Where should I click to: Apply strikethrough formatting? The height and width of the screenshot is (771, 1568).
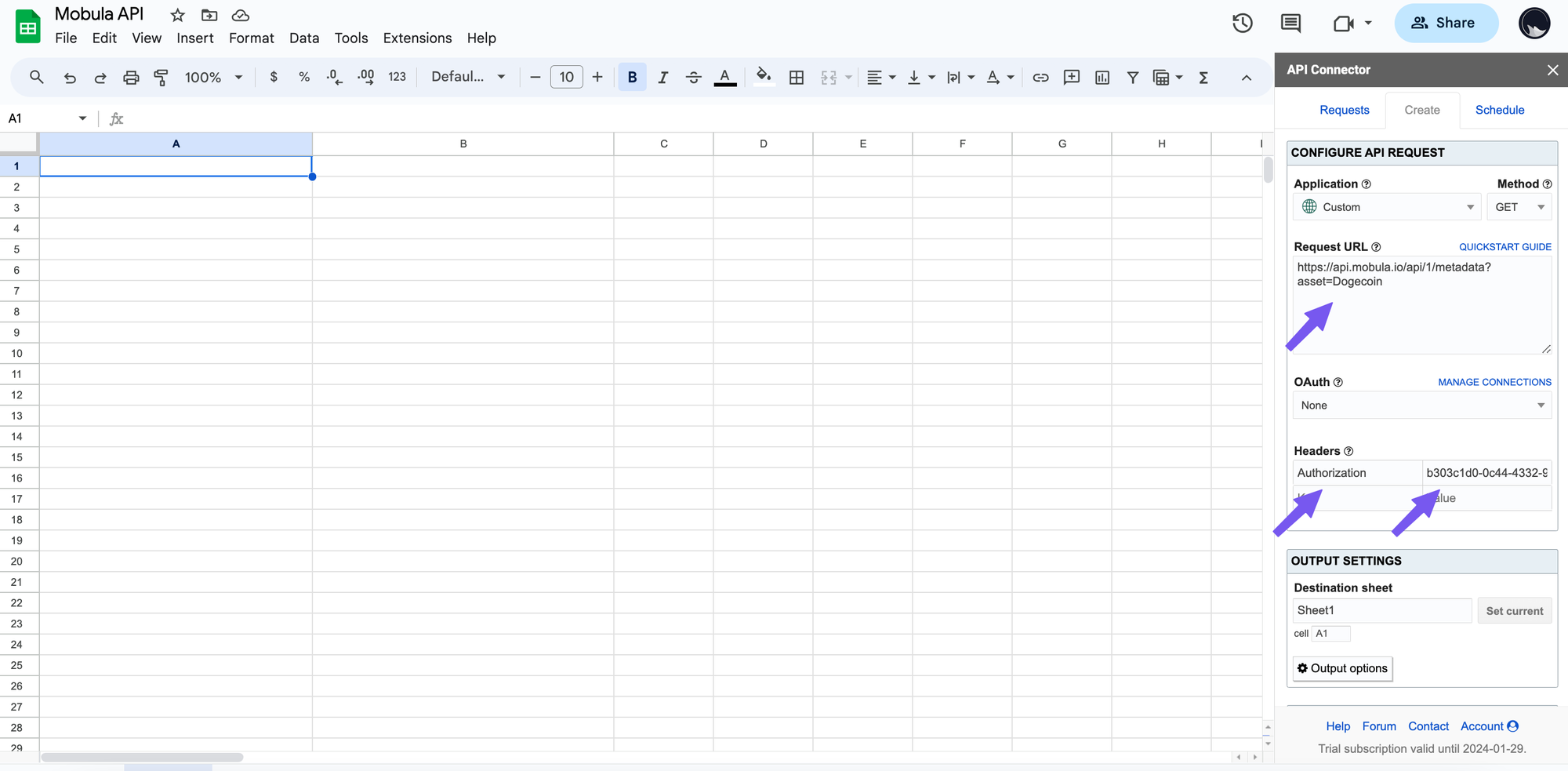[x=694, y=77]
